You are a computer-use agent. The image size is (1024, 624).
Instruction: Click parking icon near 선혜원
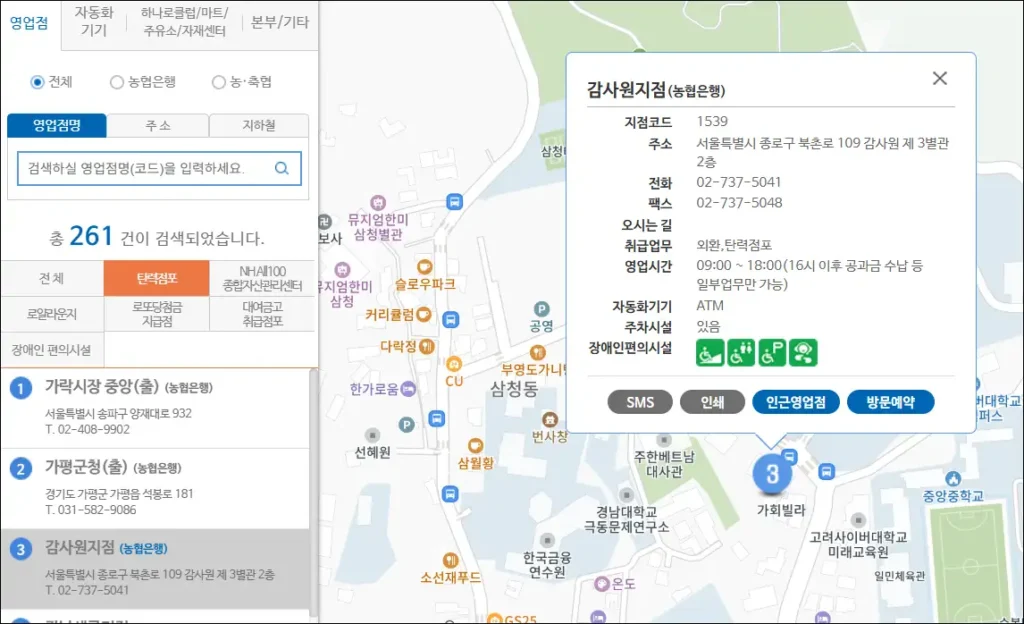pyautogui.click(x=406, y=425)
